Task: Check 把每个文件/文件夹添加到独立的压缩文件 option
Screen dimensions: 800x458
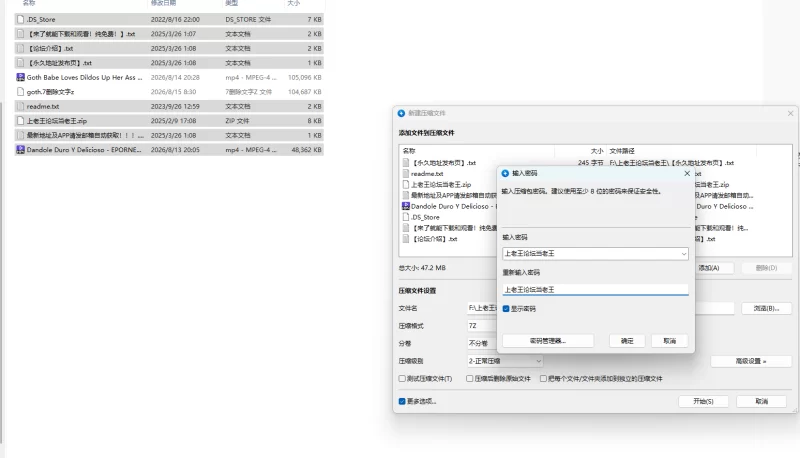Action: (x=543, y=378)
